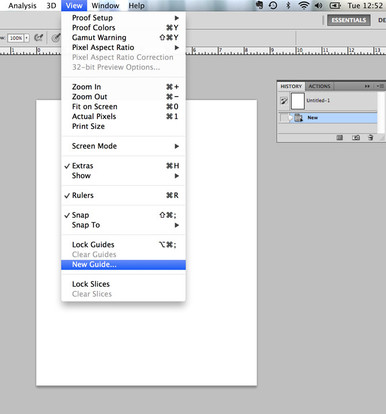Disable the checked Snap option
Screen dimensions: 386x414
(123, 215)
